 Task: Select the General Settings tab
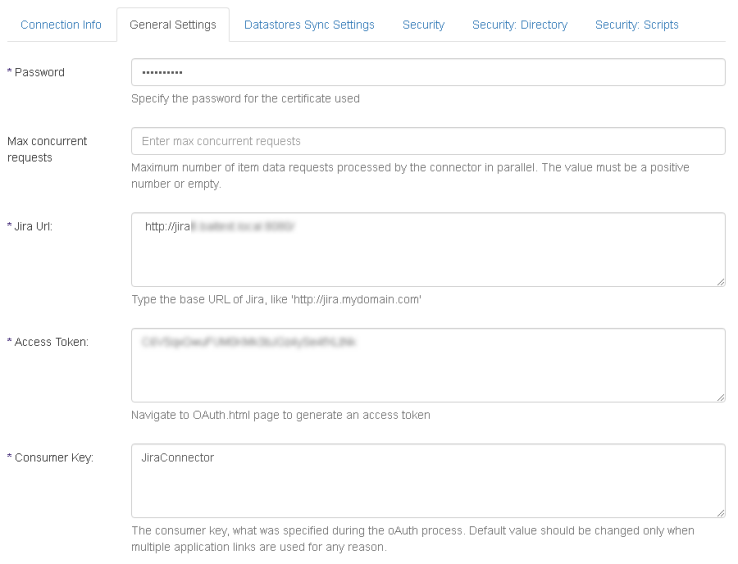pyautogui.click(x=172, y=25)
